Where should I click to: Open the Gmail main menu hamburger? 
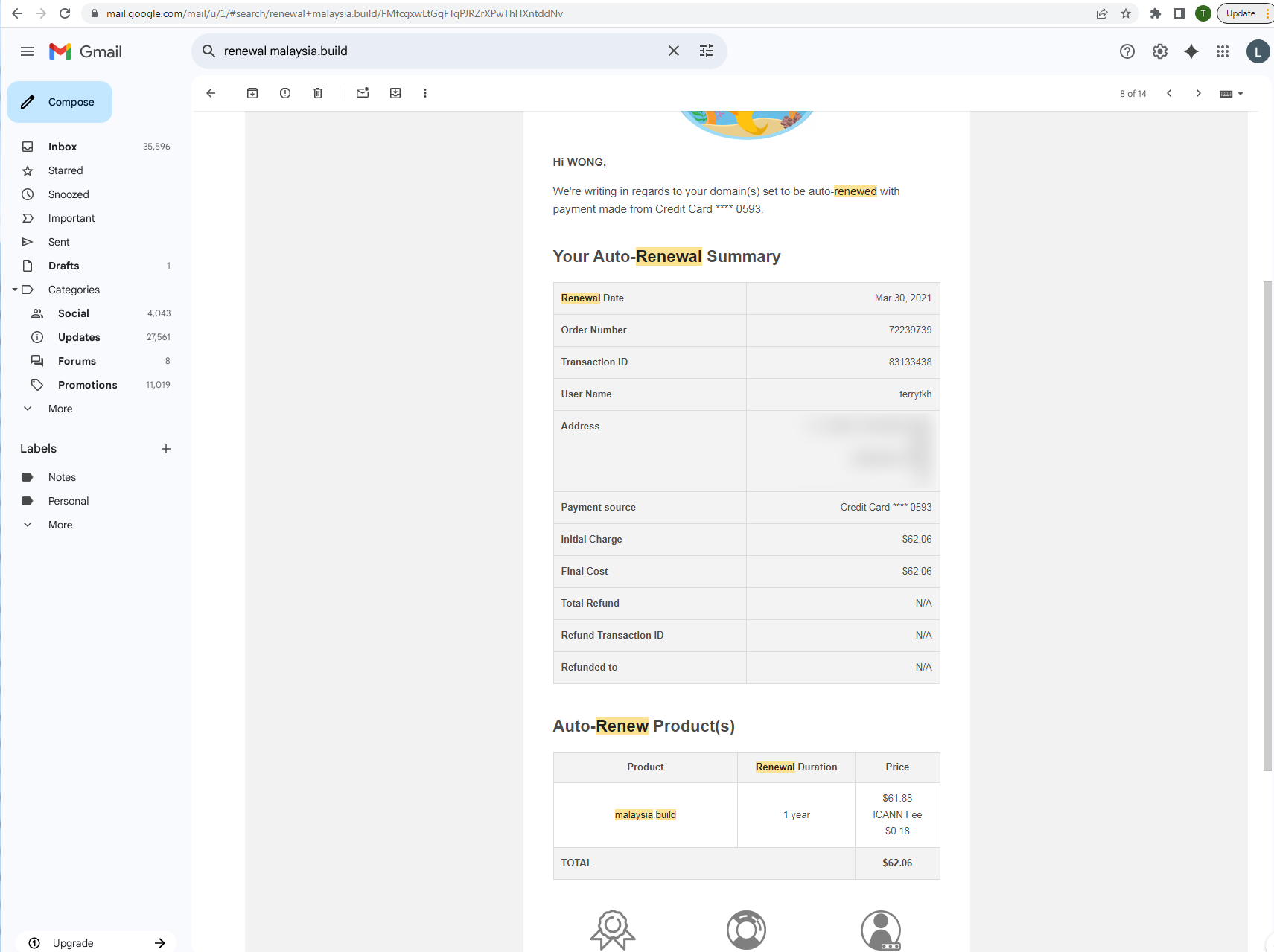28,51
